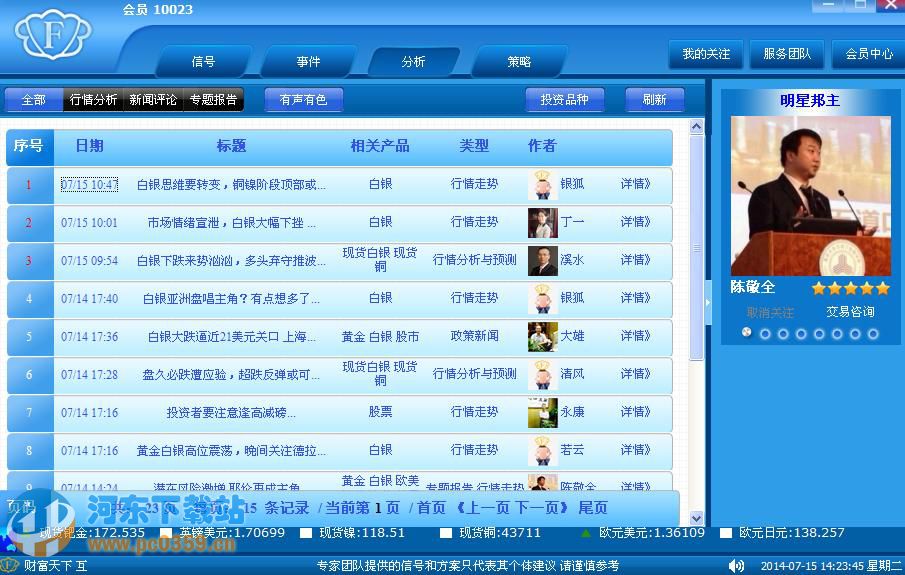Open 我的关注 page
The width and height of the screenshot is (905, 575).
tap(706, 54)
